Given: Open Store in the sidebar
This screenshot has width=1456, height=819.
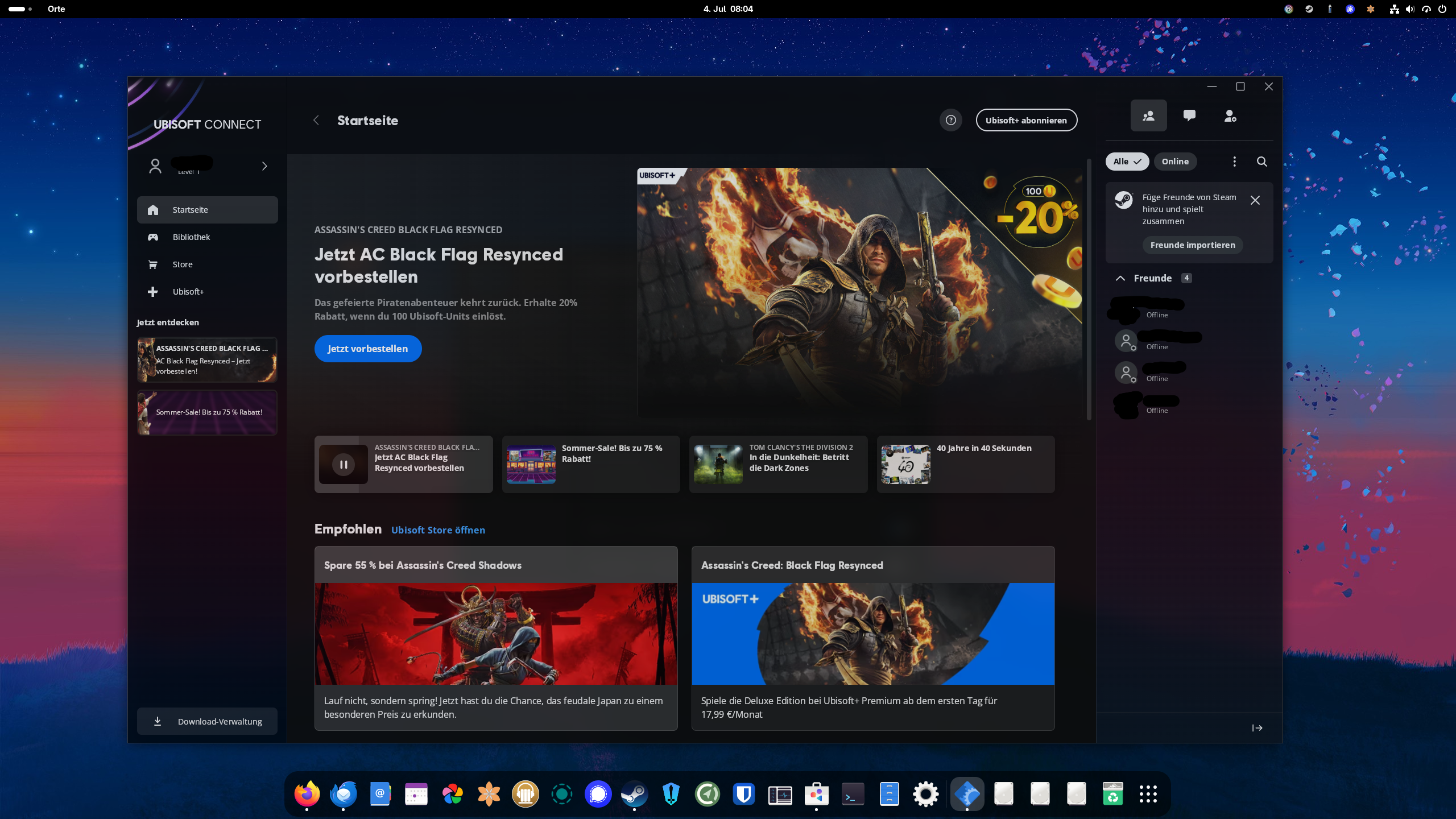Looking at the screenshot, I should (x=207, y=264).
